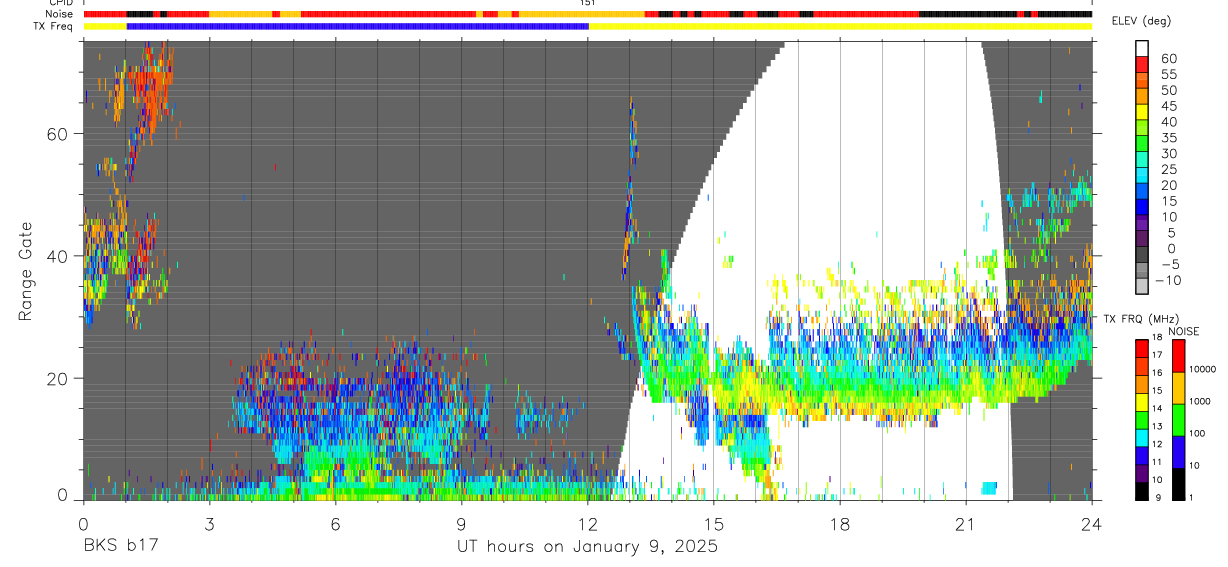The image size is (1228, 567).
Task: Click the x-axis tick label '12'
Action: [x=587, y=523]
